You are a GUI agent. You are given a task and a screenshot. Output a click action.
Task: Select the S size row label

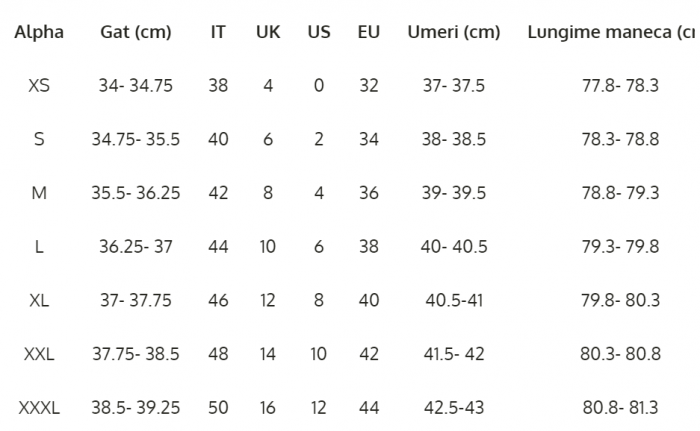(x=39, y=139)
